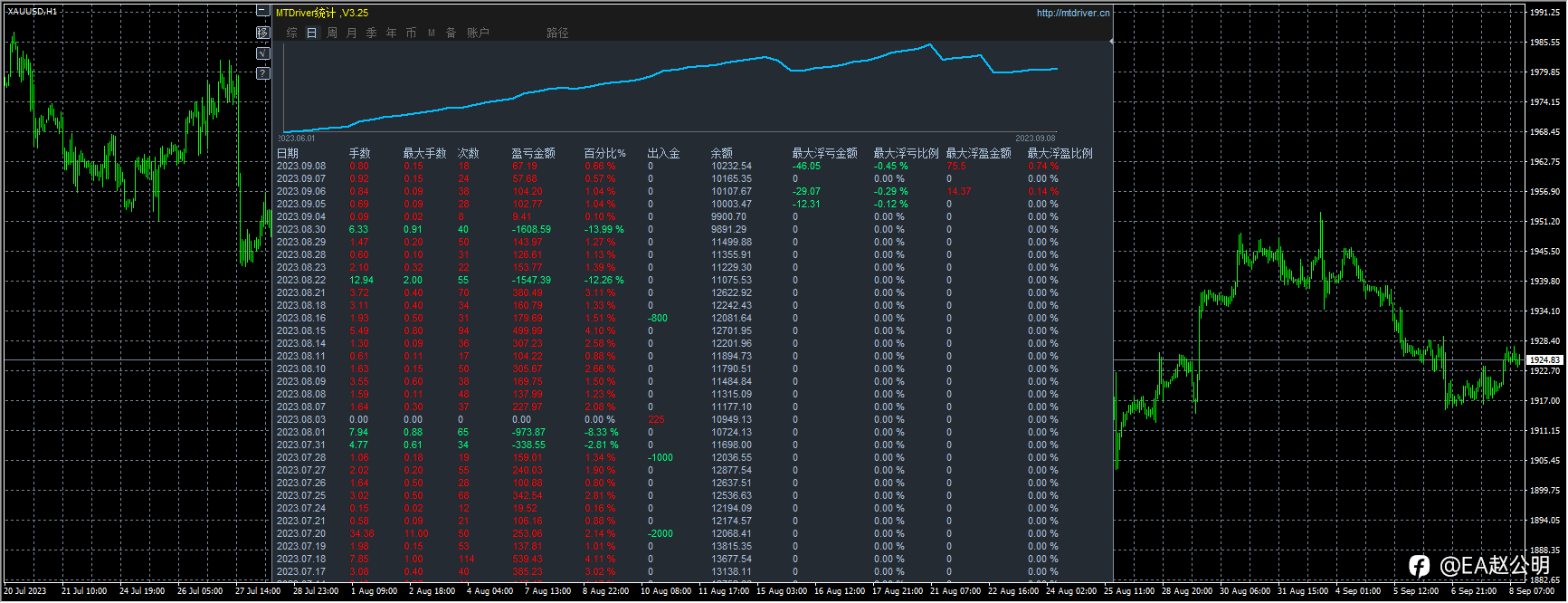Click the 账户 account tab
This screenshot has height=603, width=1568.
pos(478,33)
